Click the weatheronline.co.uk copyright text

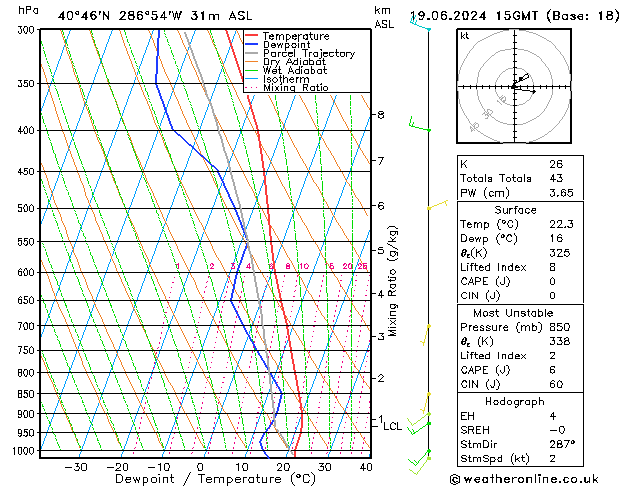coord(524,479)
